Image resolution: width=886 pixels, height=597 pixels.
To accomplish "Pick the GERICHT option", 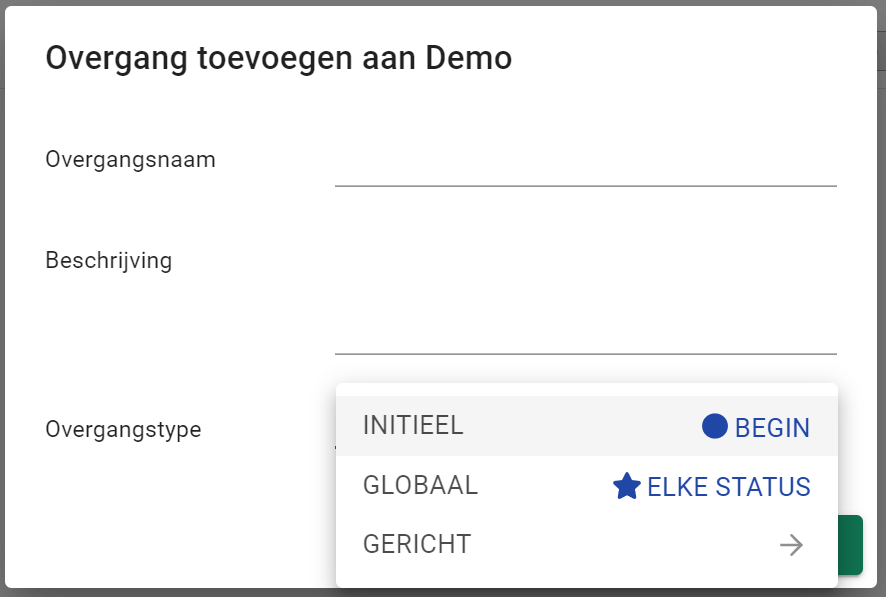I will point(417,545).
